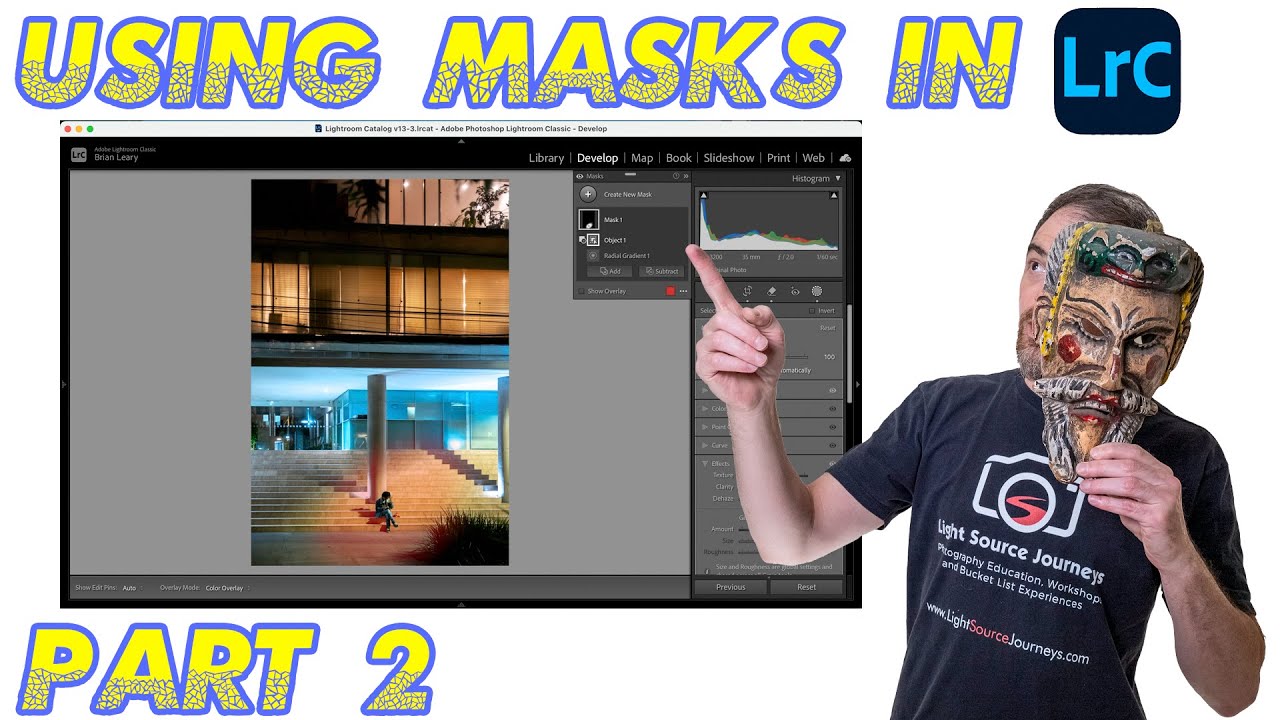The width and height of the screenshot is (1280, 720).
Task: Click the macOS yellow minimize button
Action: click(79, 129)
